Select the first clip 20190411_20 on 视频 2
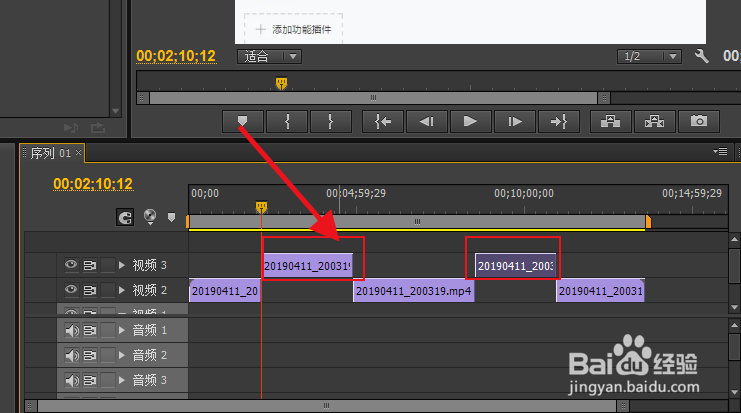The height and width of the screenshot is (413, 741). (x=225, y=291)
